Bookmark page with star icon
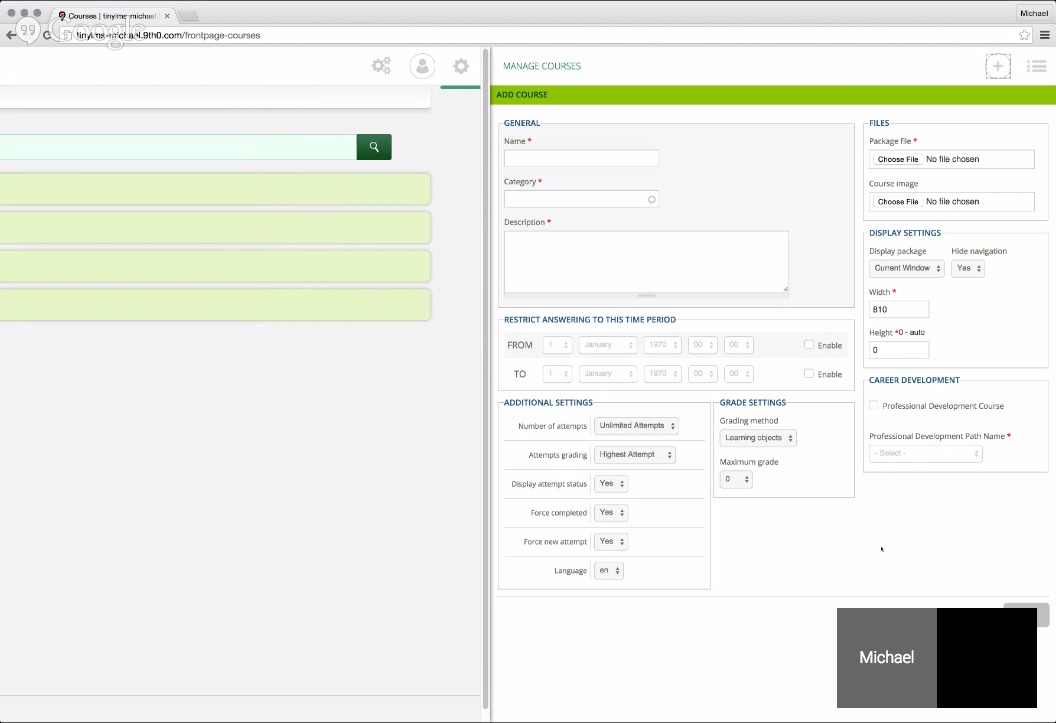The image size is (1056, 723). [x=1024, y=35]
